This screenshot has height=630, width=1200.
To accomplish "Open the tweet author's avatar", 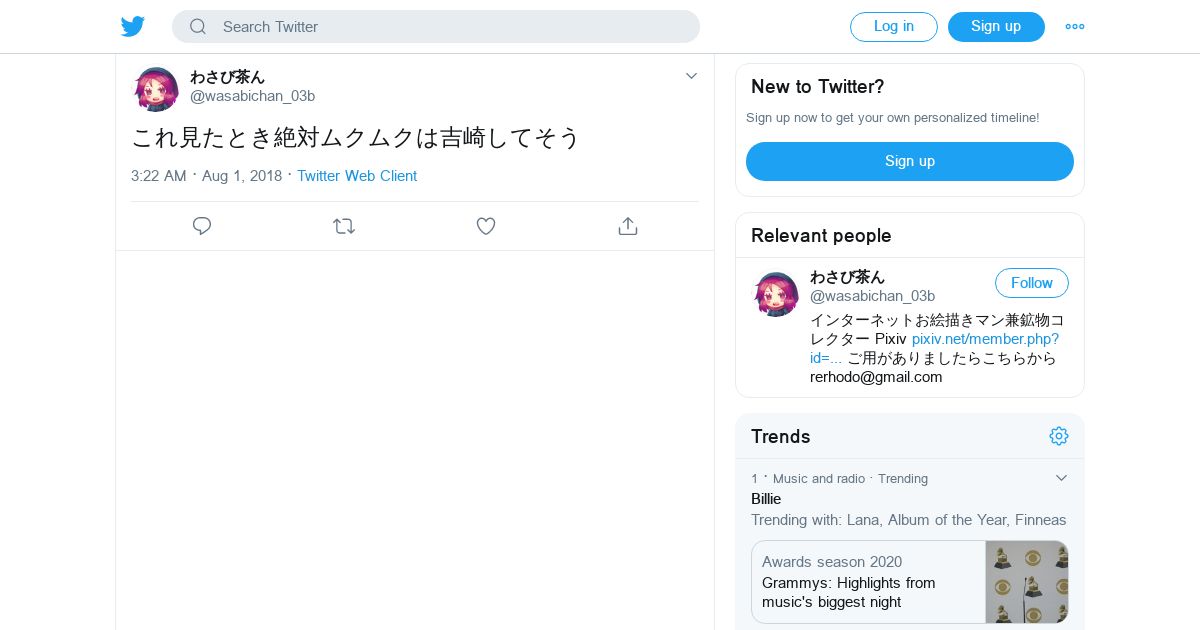I will click(156, 89).
